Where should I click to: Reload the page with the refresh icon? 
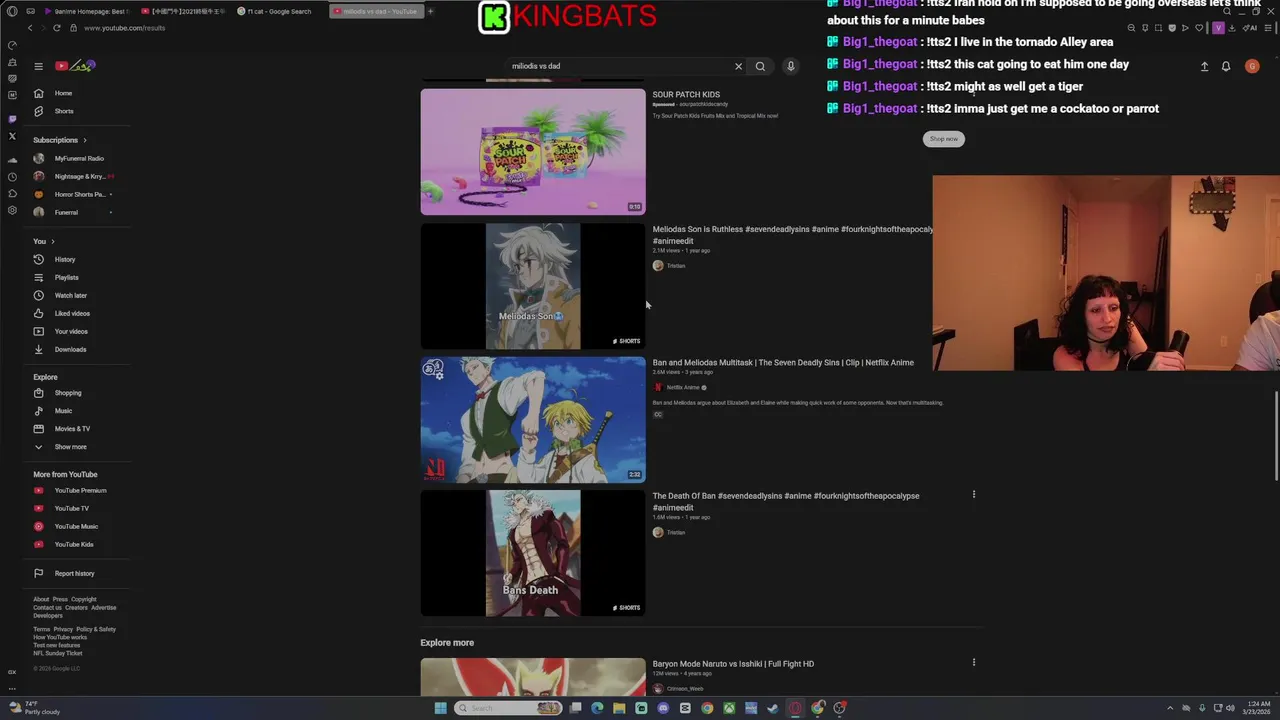pyautogui.click(x=56, y=28)
